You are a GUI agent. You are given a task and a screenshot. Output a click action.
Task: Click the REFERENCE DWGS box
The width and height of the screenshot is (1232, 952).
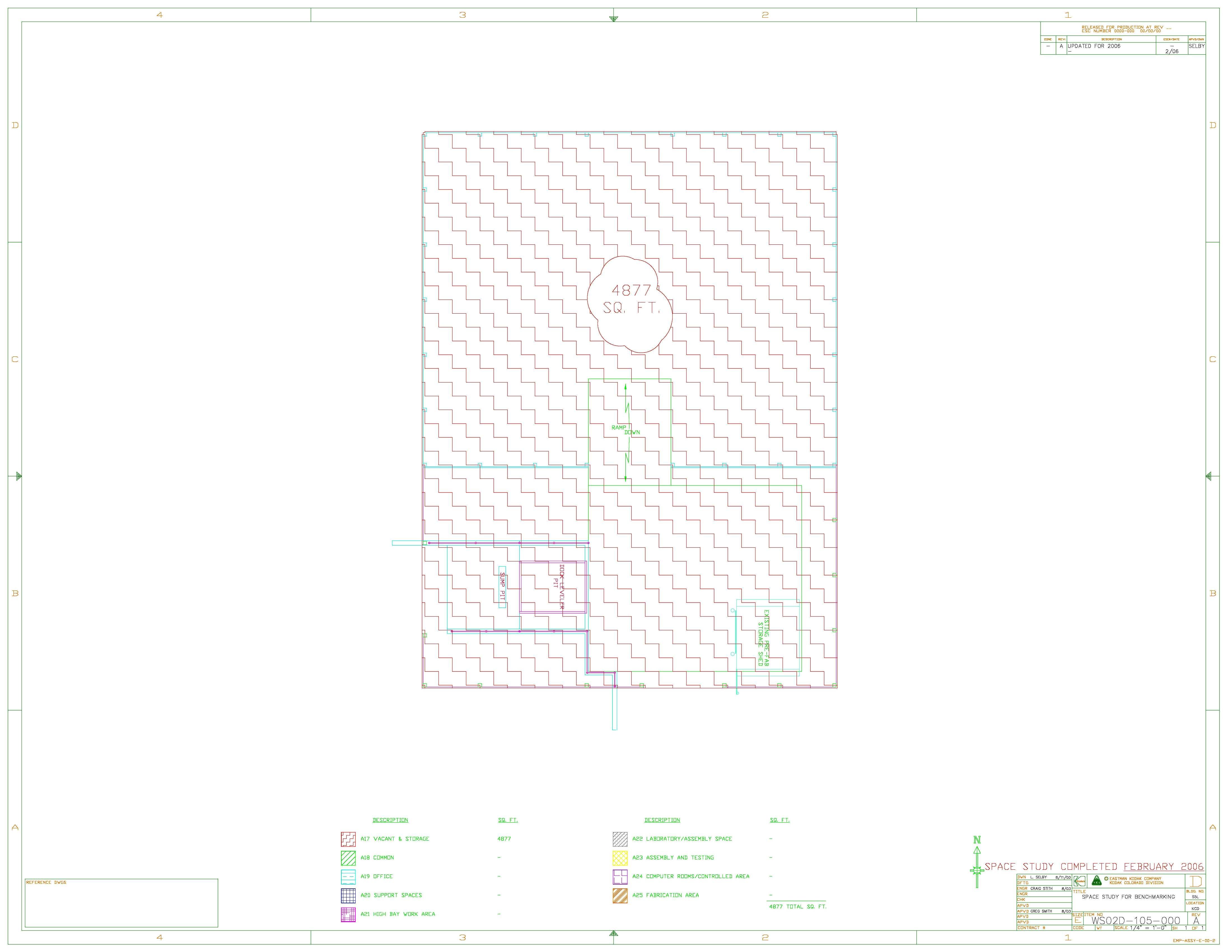pos(121,902)
